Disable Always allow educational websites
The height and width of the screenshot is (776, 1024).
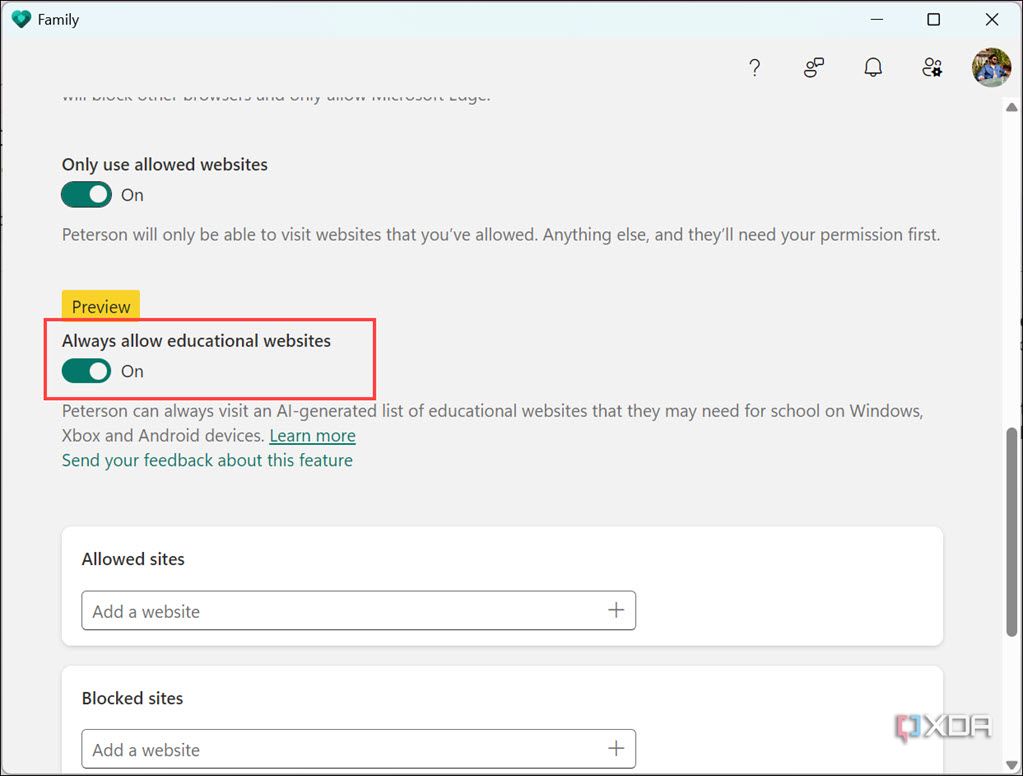tap(86, 371)
